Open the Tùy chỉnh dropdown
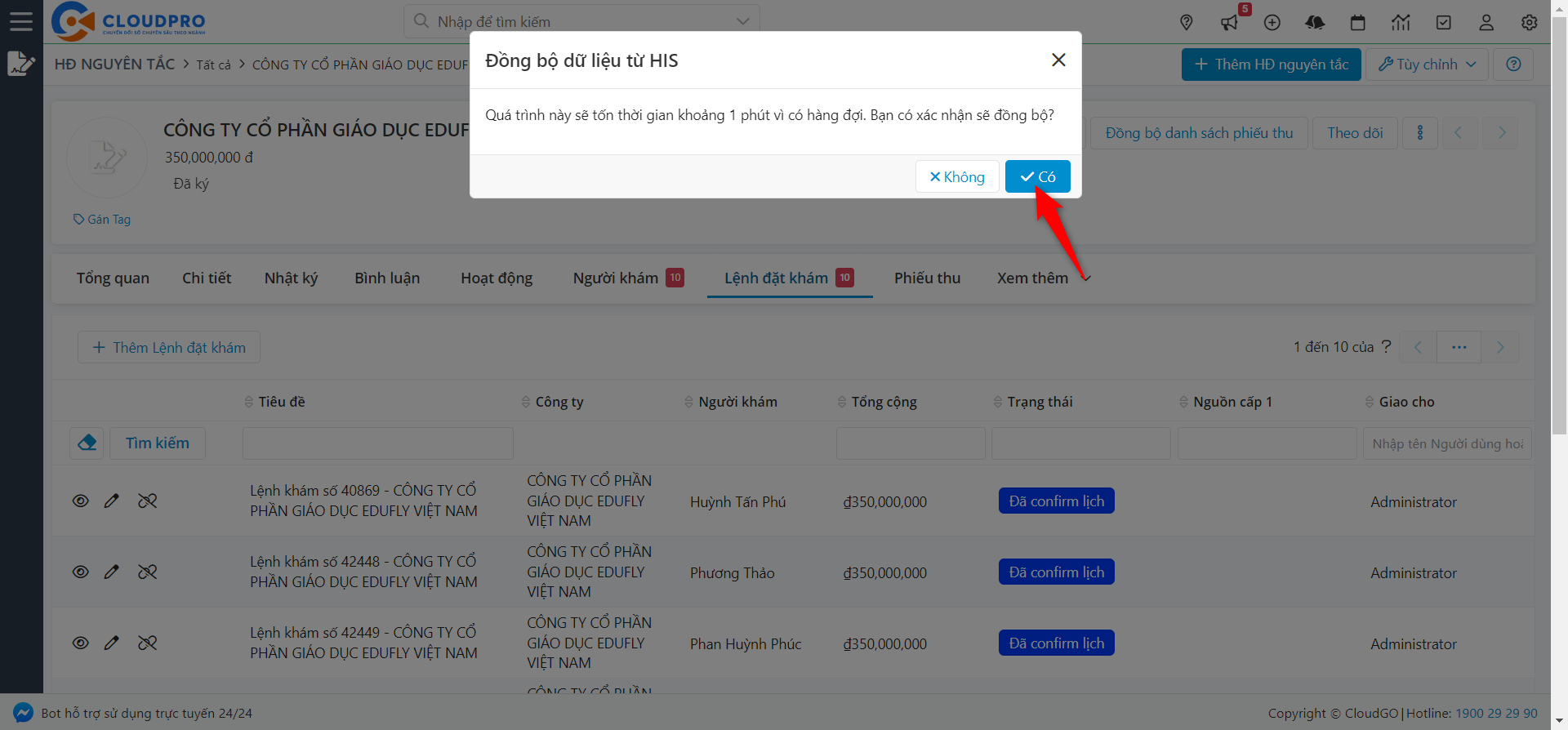Image resolution: width=1568 pixels, height=730 pixels. [x=1427, y=65]
